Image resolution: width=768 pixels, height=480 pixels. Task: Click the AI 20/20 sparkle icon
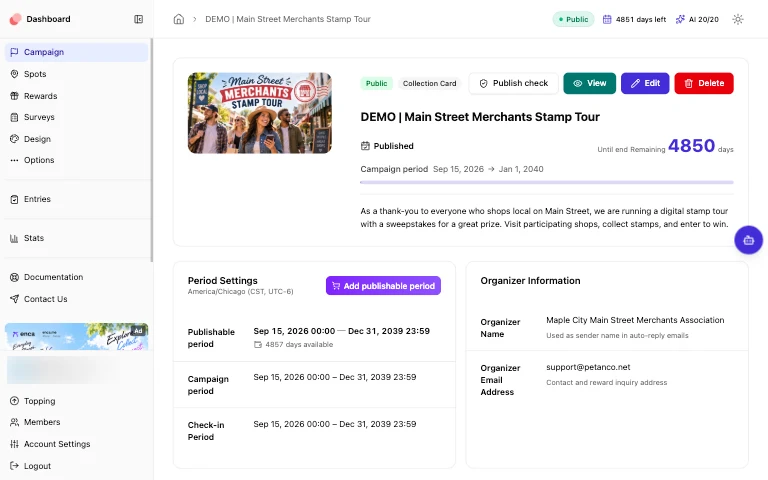tap(680, 19)
